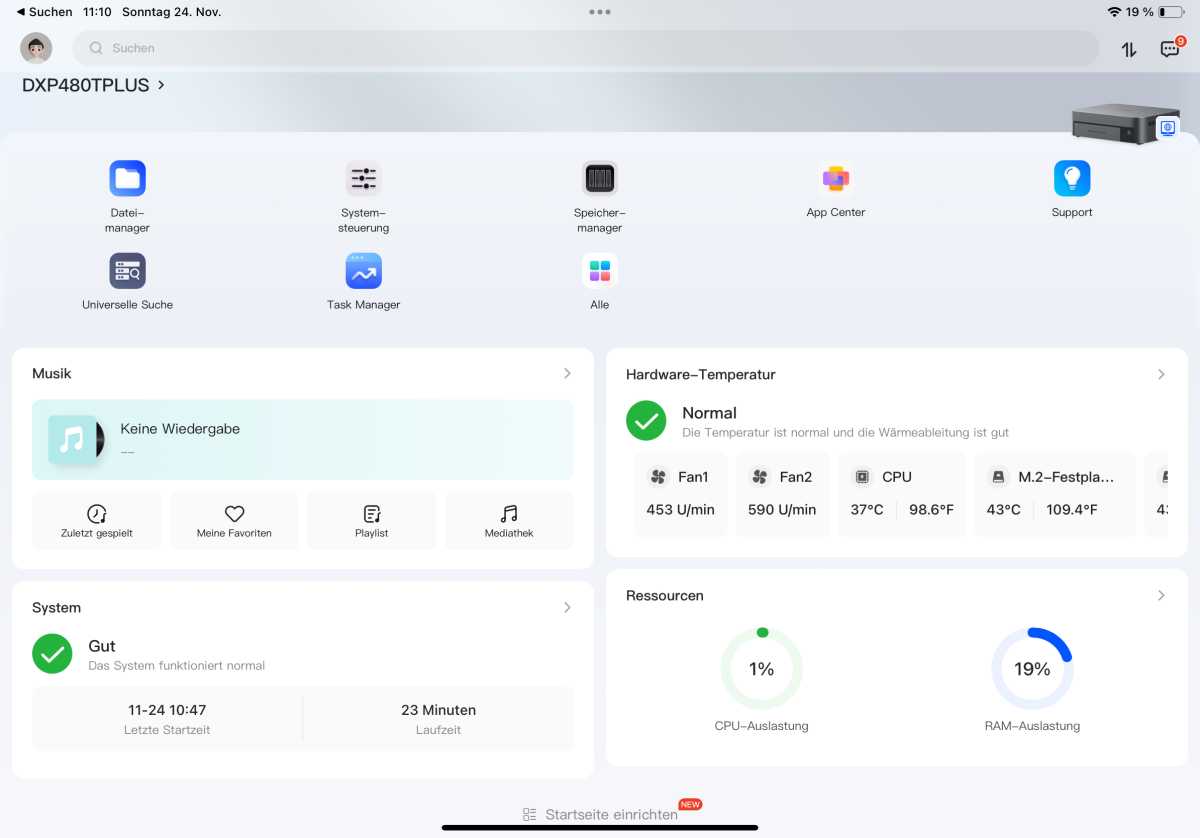Open the Playlist tab in Musik
Viewport: 1200px width, 838px height.
[371, 519]
